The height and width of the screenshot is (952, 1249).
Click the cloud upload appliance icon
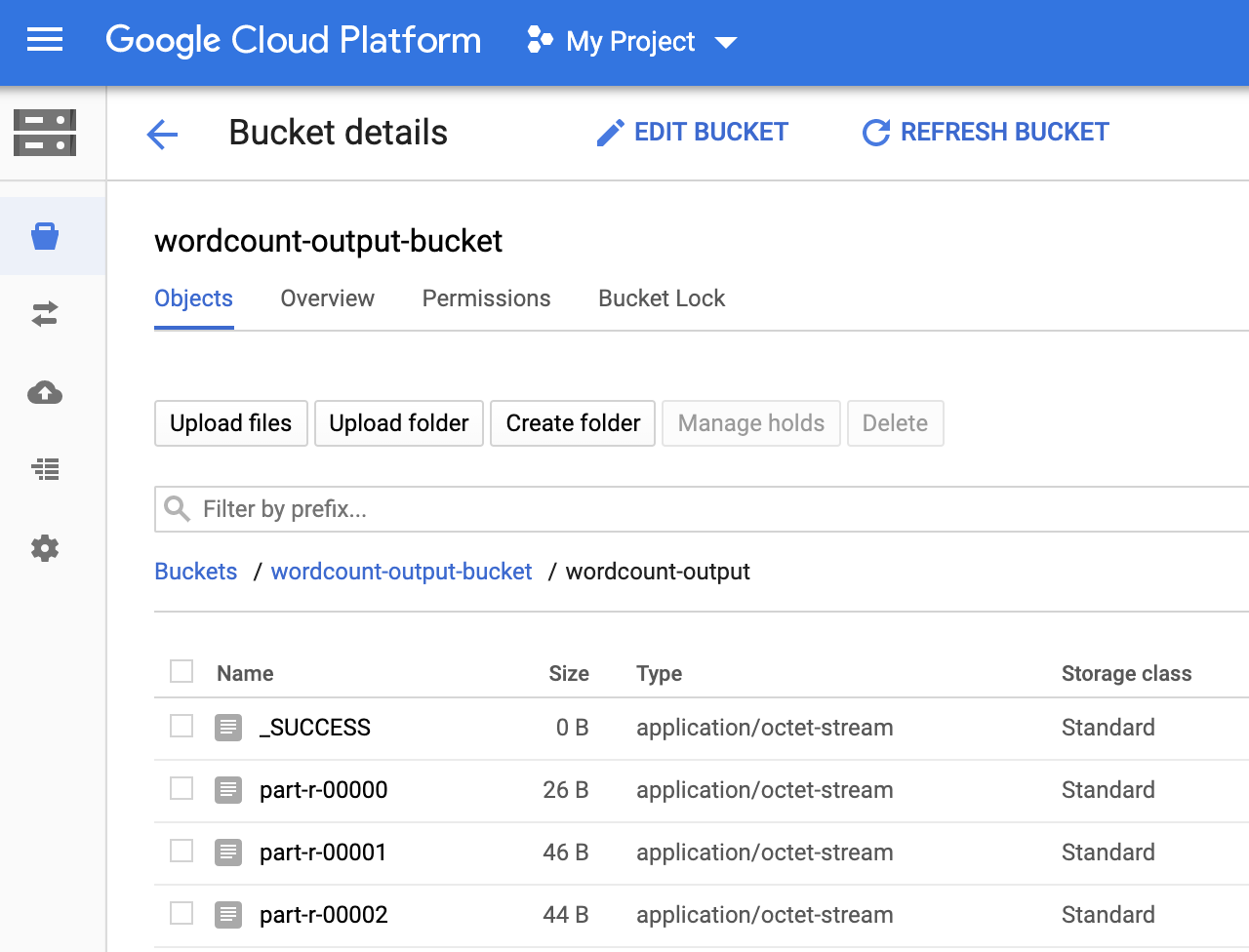pyautogui.click(x=45, y=392)
